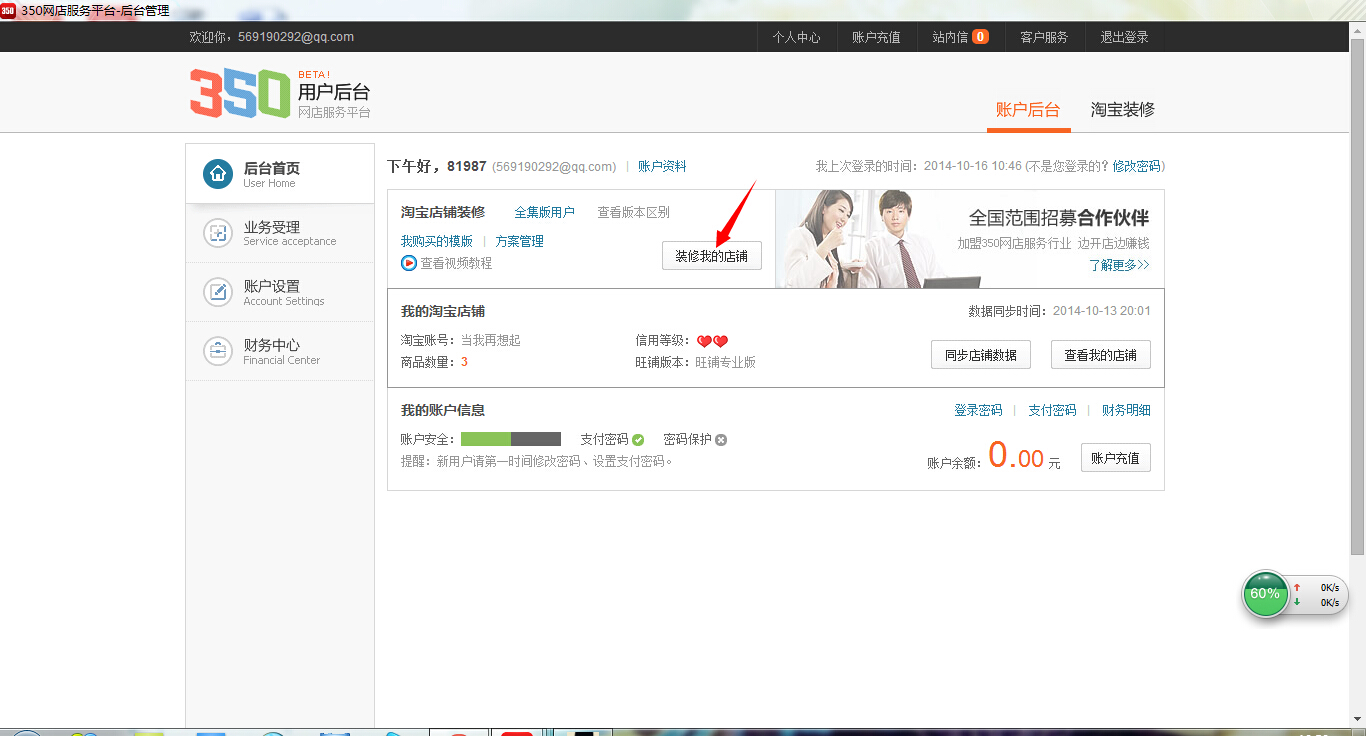Click the 账户设置 edit icon
This screenshot has height=736, width=1366.
(x=217, y=292)
